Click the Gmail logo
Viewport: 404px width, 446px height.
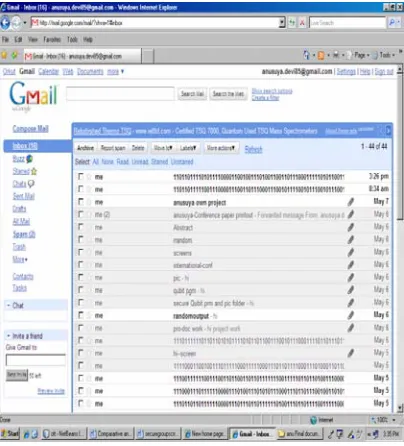pyautogui.click(x=33, y=95)
